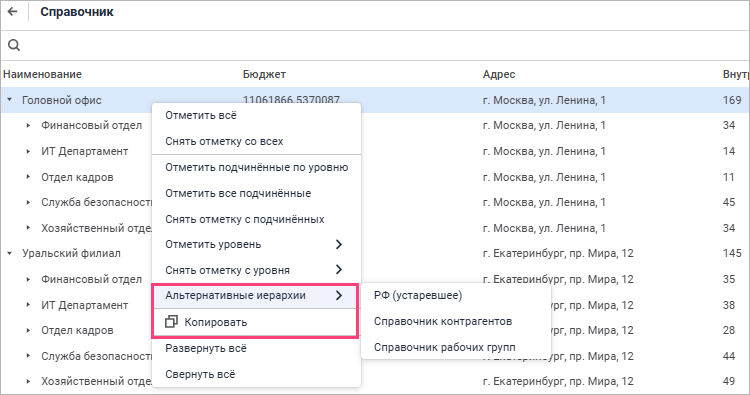Image resolution: width=750 pixels, height=395 pixels.
Task: Click value 45 in the last column
Action: coord(729,202)
